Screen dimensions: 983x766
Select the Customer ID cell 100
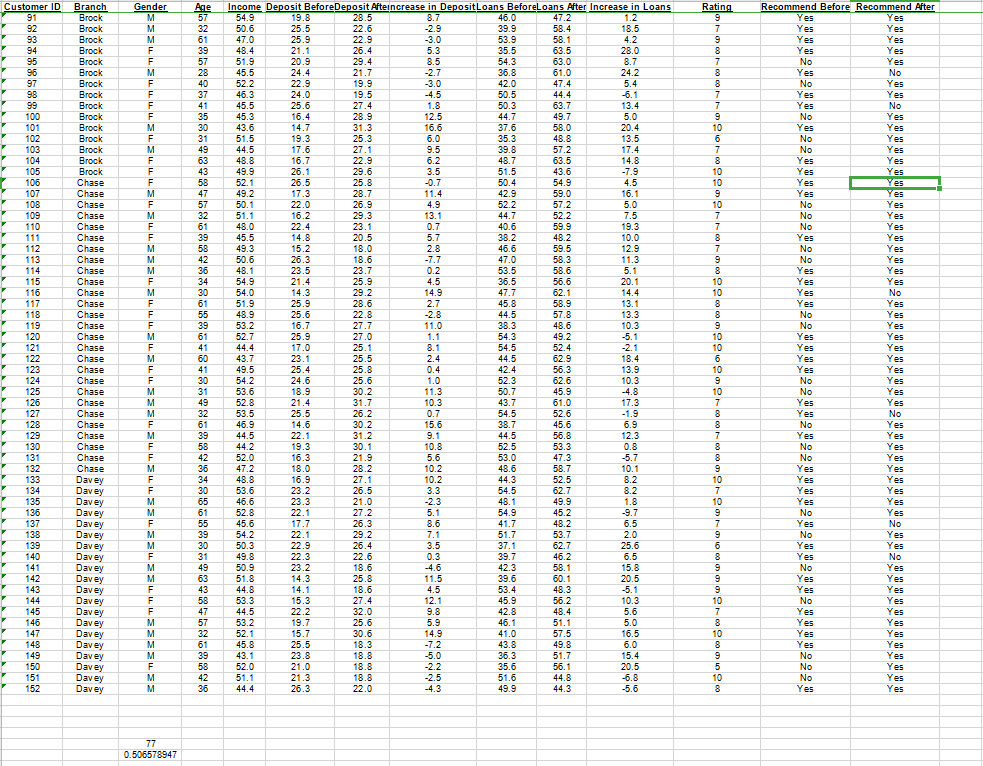click(35, 114)
